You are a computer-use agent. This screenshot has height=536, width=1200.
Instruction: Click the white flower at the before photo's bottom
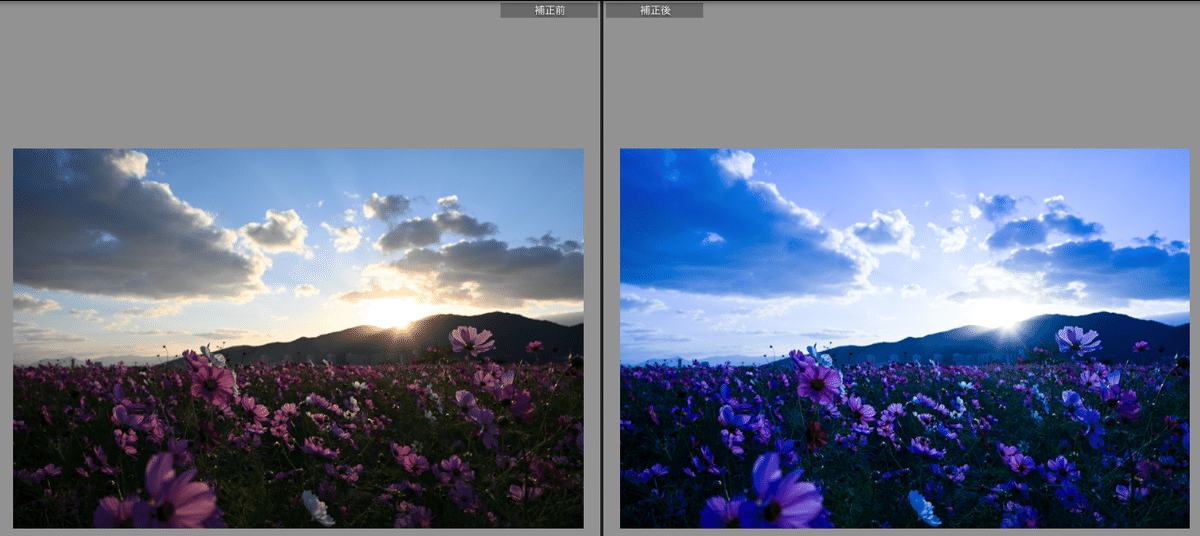point(318,508)
